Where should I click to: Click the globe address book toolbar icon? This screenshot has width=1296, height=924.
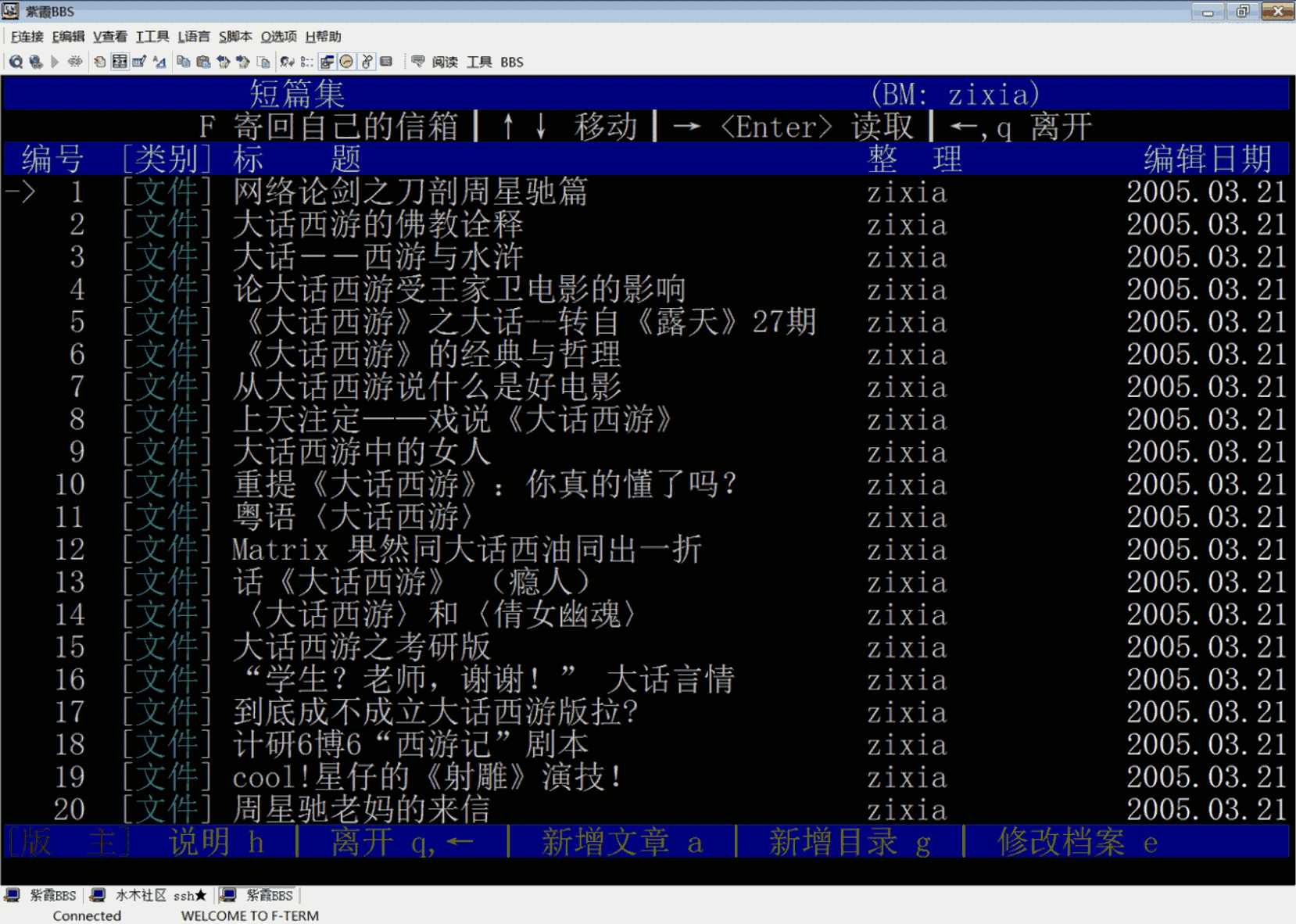36,62
